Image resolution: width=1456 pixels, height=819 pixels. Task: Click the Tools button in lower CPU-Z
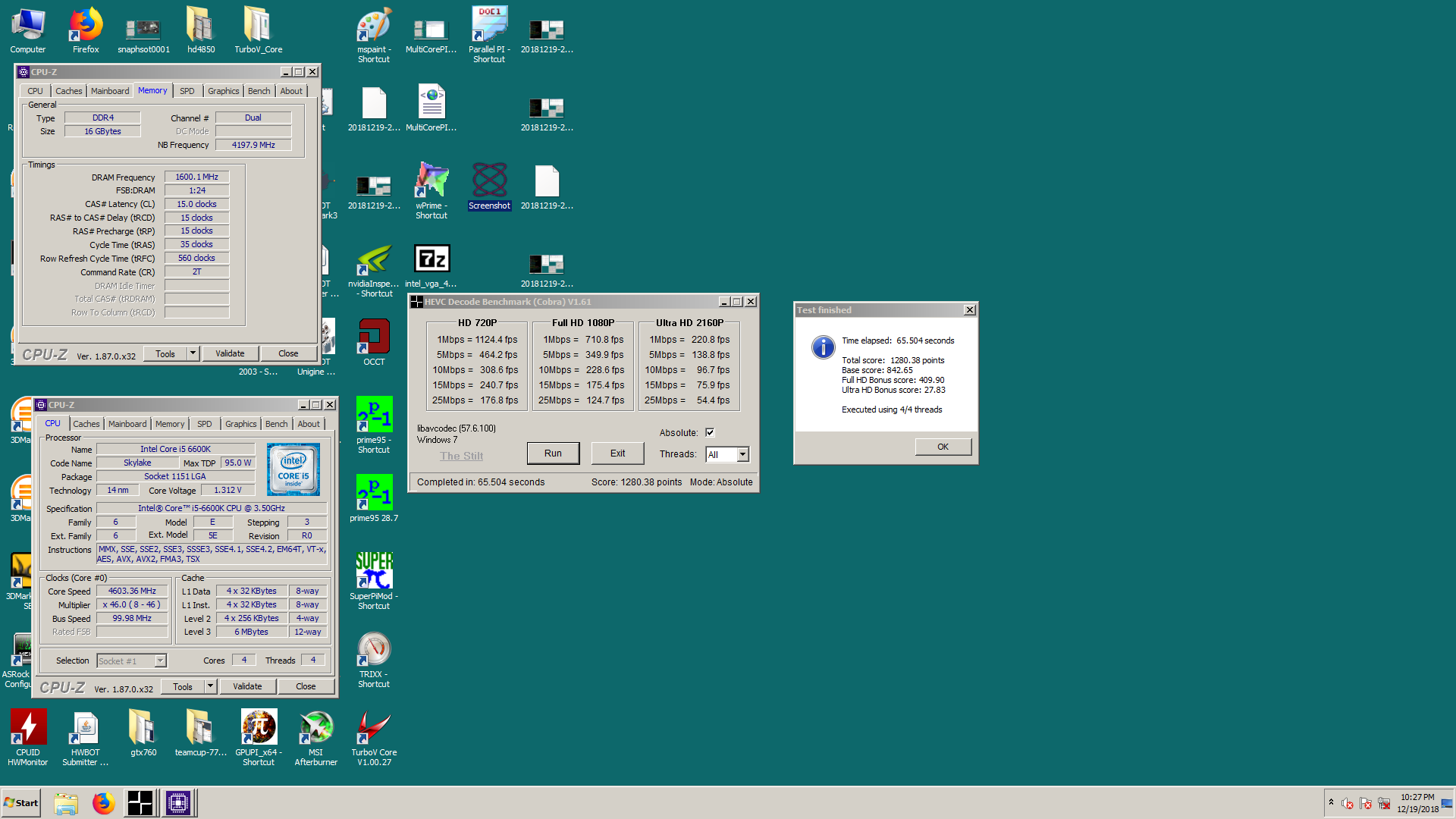pyautogui.click(x=183, y=686)
